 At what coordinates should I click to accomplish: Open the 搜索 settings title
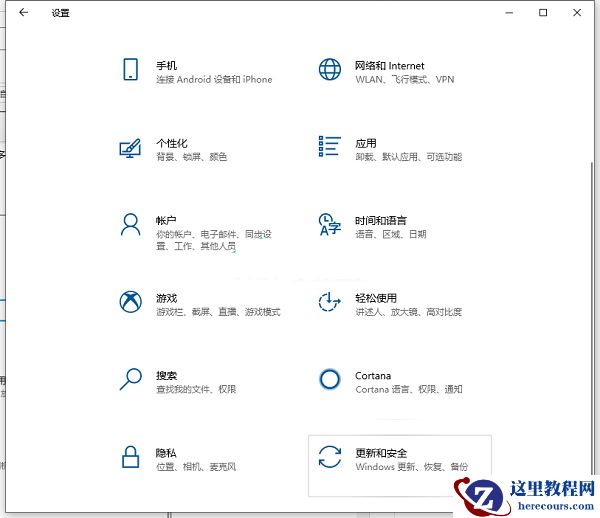(166, 376)
